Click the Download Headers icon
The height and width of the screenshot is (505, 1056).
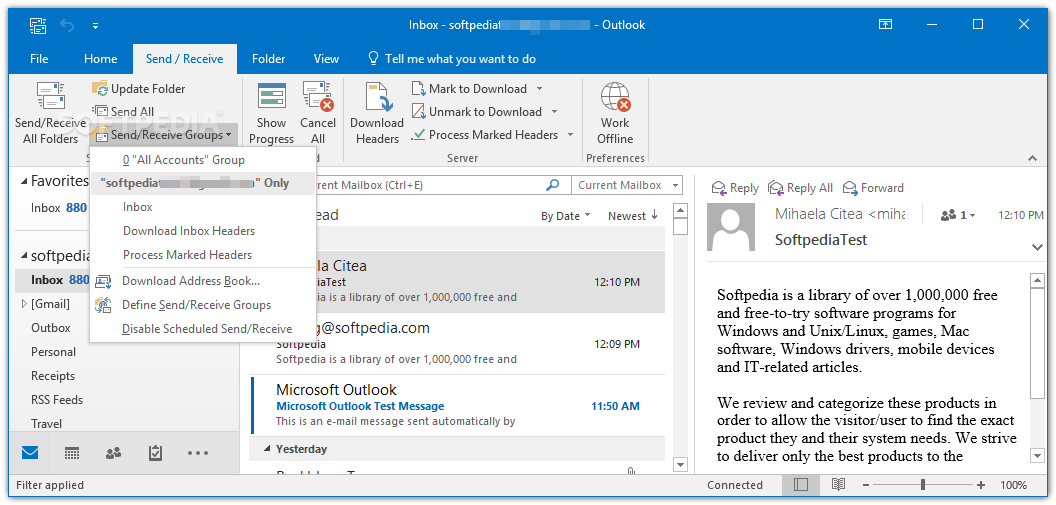[x=377, y=98]
